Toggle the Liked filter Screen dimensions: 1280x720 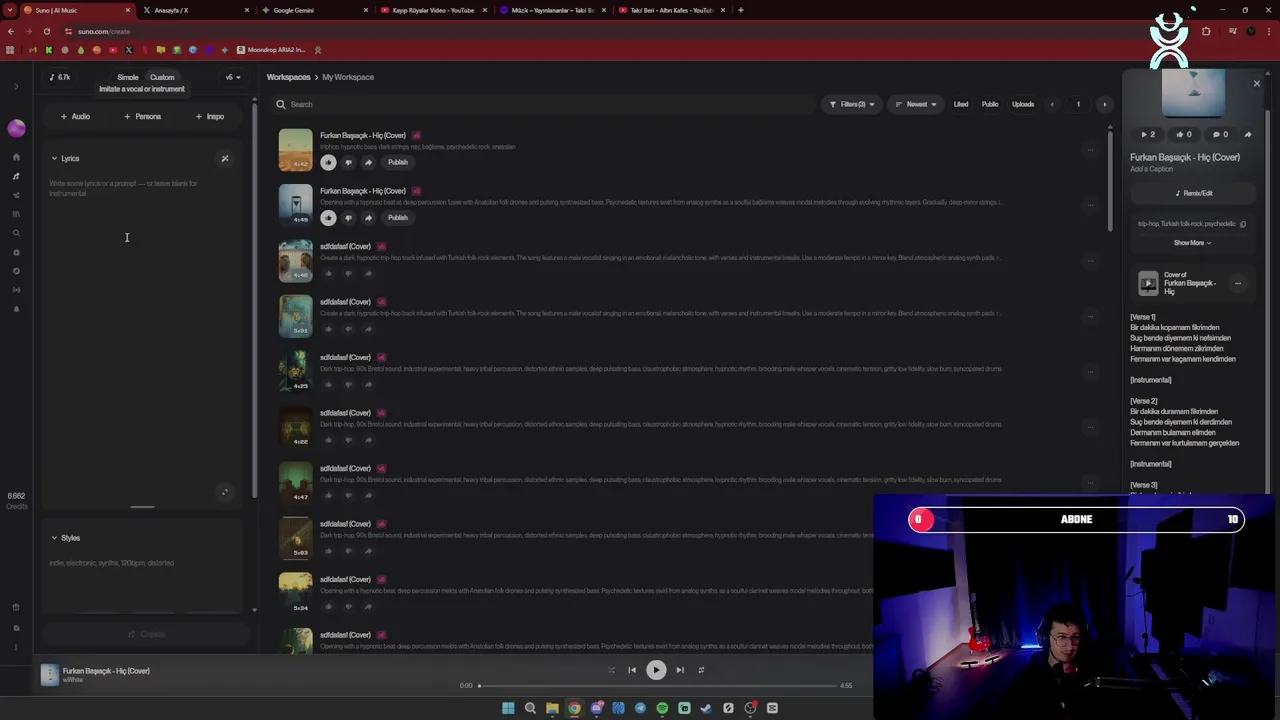pyautogui.click(x=961, y=104)
